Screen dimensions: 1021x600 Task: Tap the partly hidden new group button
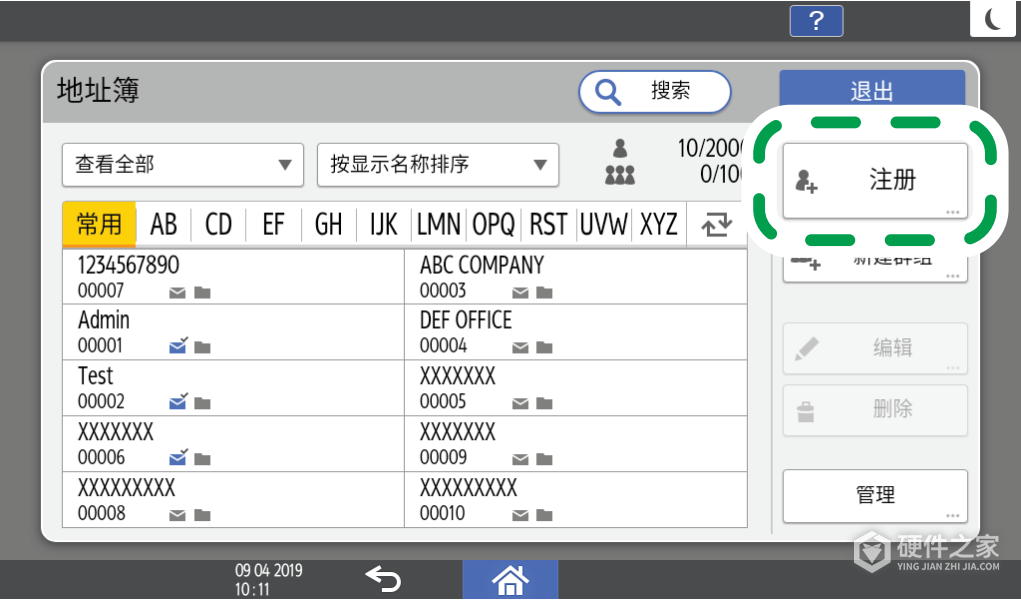(x=874, y=267)
